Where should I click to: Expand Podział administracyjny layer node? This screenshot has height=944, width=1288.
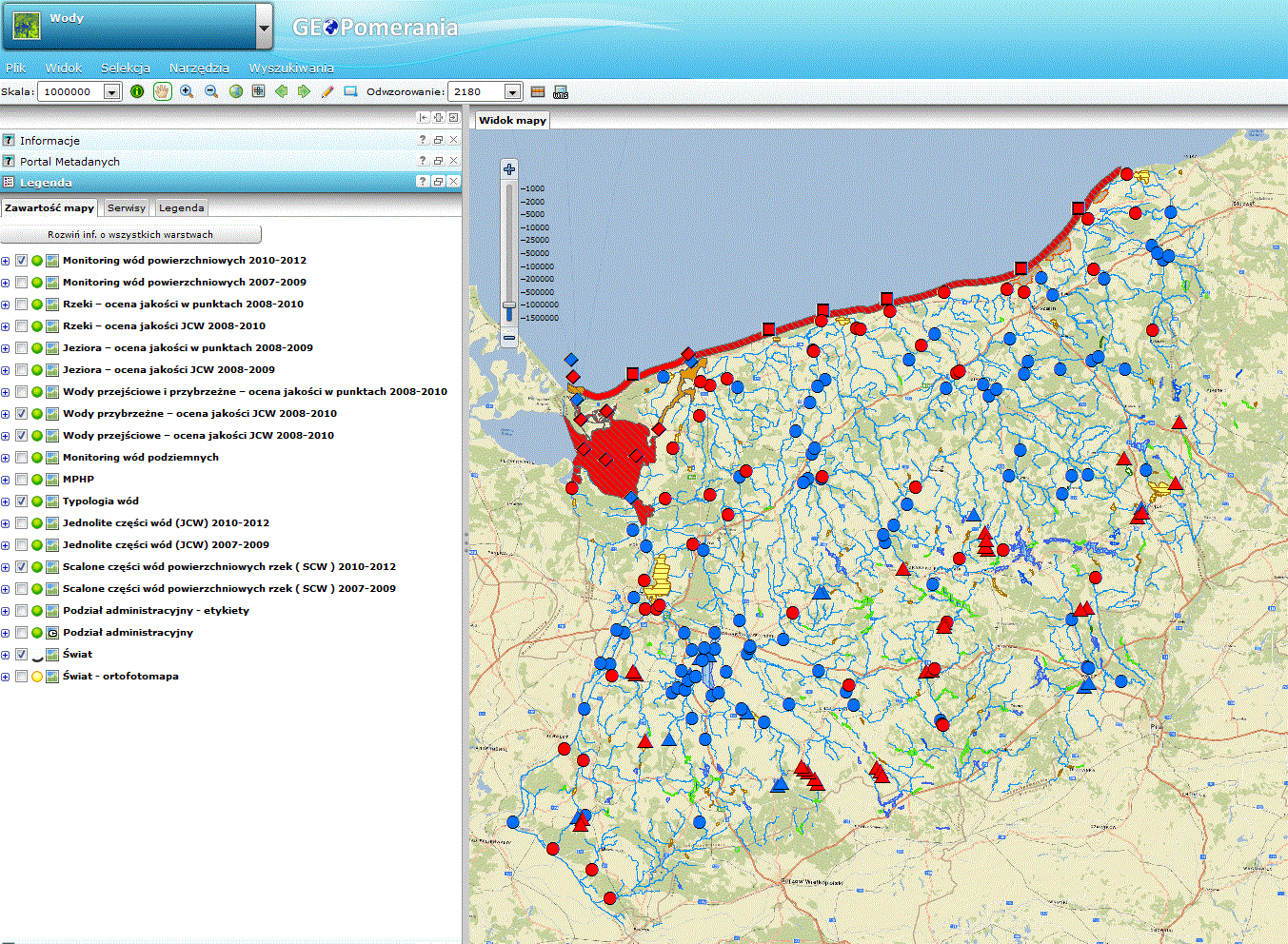pos(6,633)
